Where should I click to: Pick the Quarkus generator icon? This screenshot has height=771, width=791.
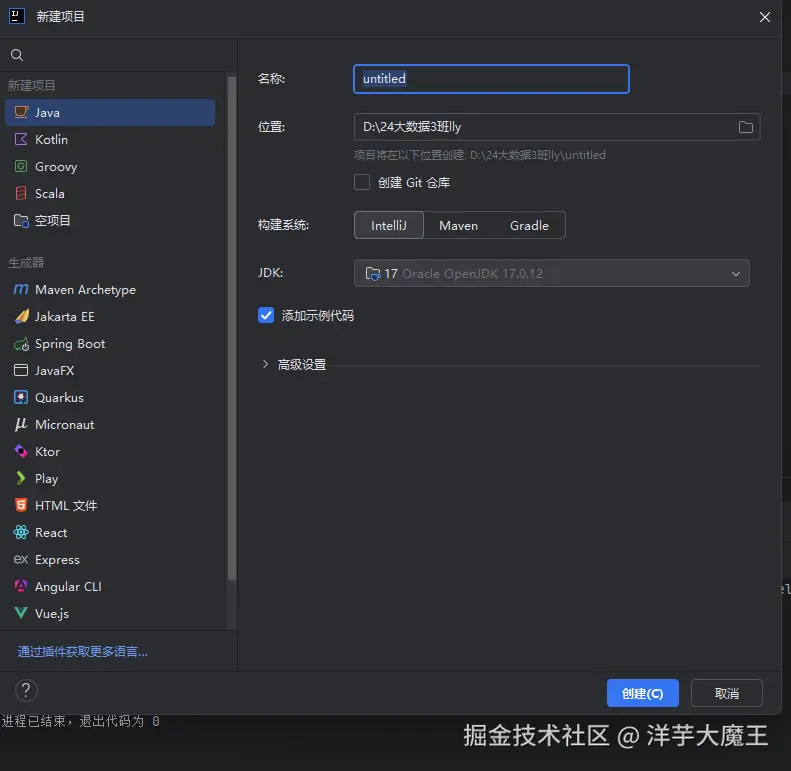[x=21, y=398]
